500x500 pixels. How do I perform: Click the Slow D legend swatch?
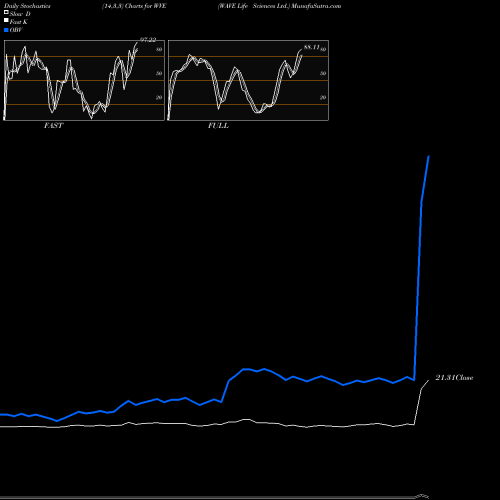tap(6, 13)
